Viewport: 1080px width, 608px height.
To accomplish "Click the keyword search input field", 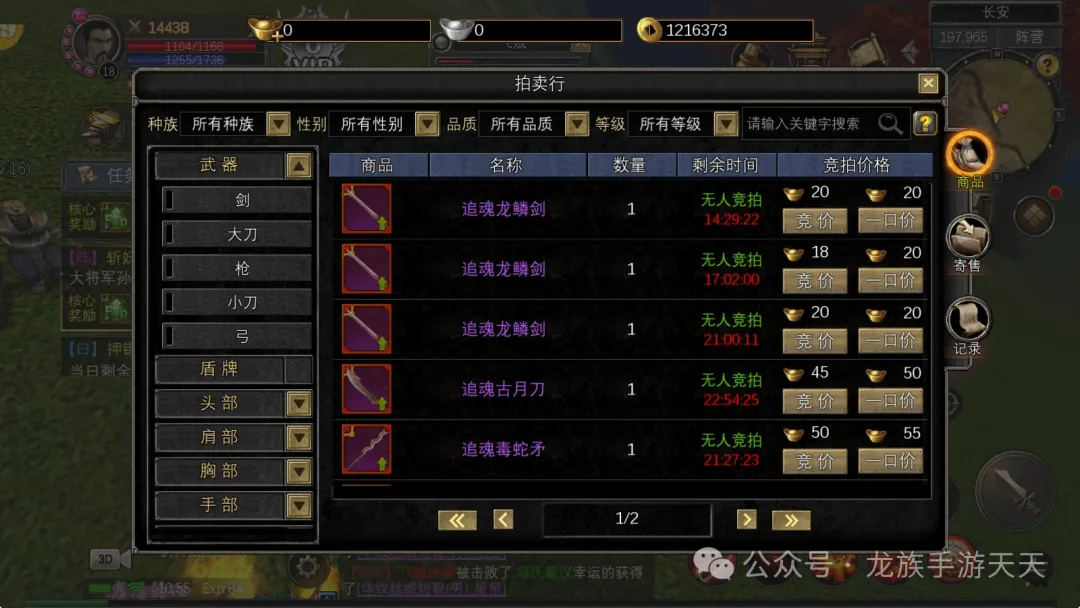I will [809, 124].
